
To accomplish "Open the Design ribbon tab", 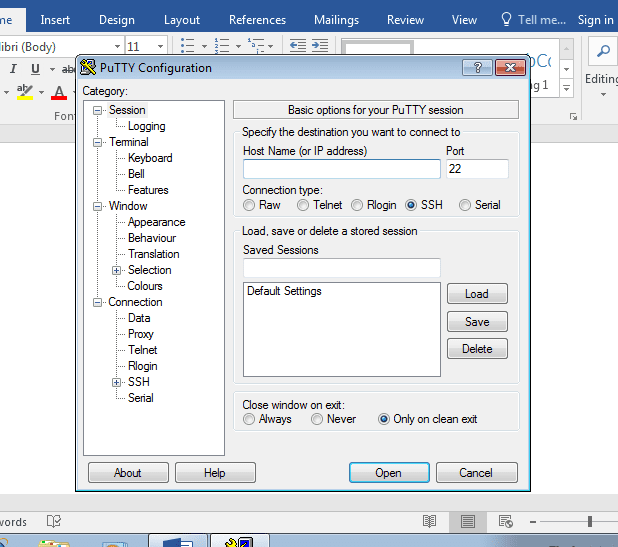I will click(x=117, y=20).
